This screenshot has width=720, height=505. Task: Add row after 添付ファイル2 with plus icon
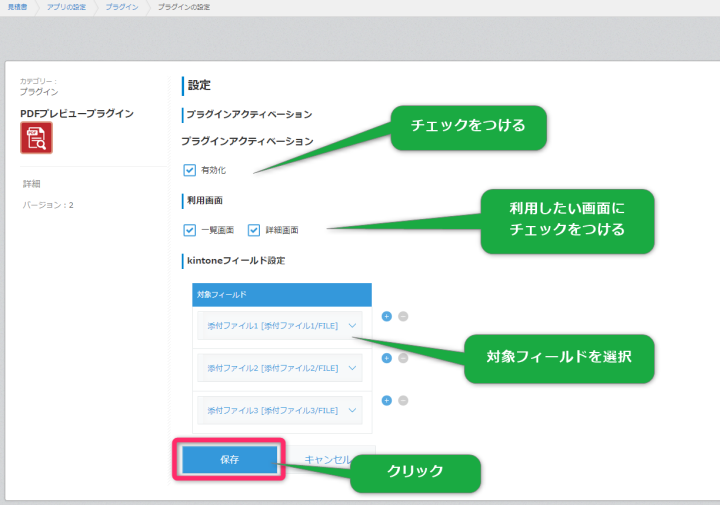[386, 358]
